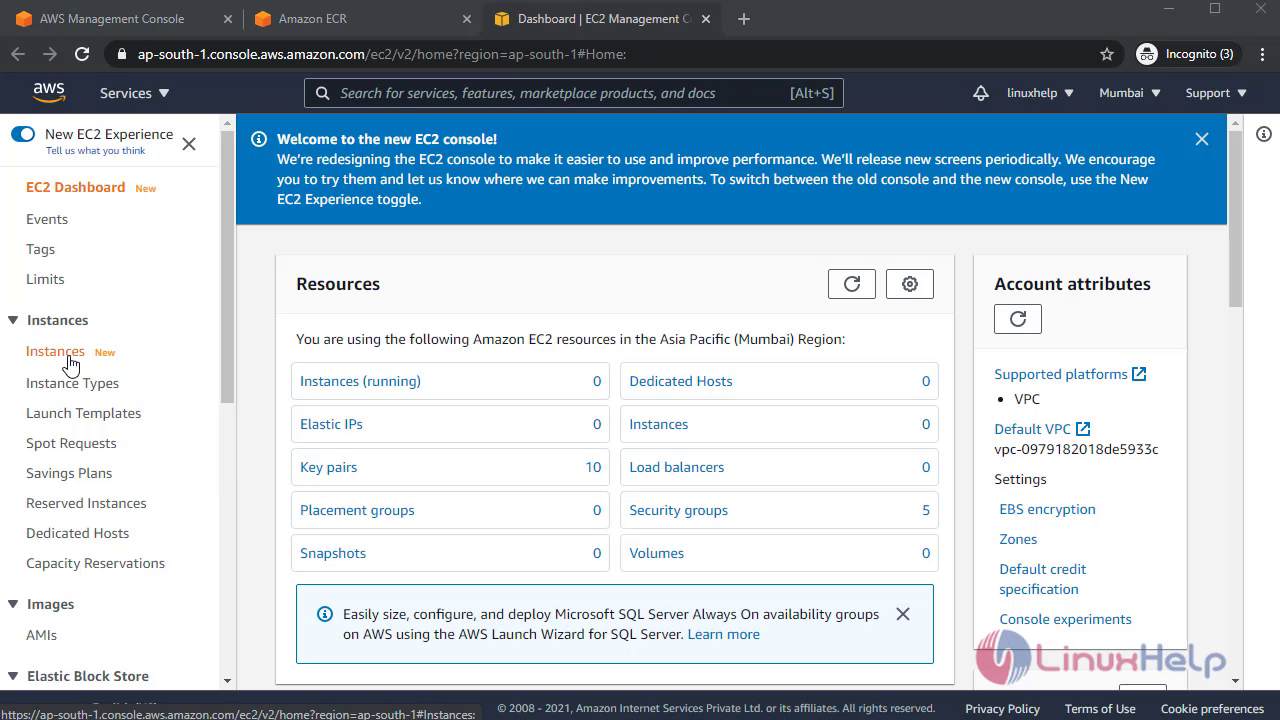Open the Support dropdown
Viewport: 1280px width, 720px height.
1216,93
